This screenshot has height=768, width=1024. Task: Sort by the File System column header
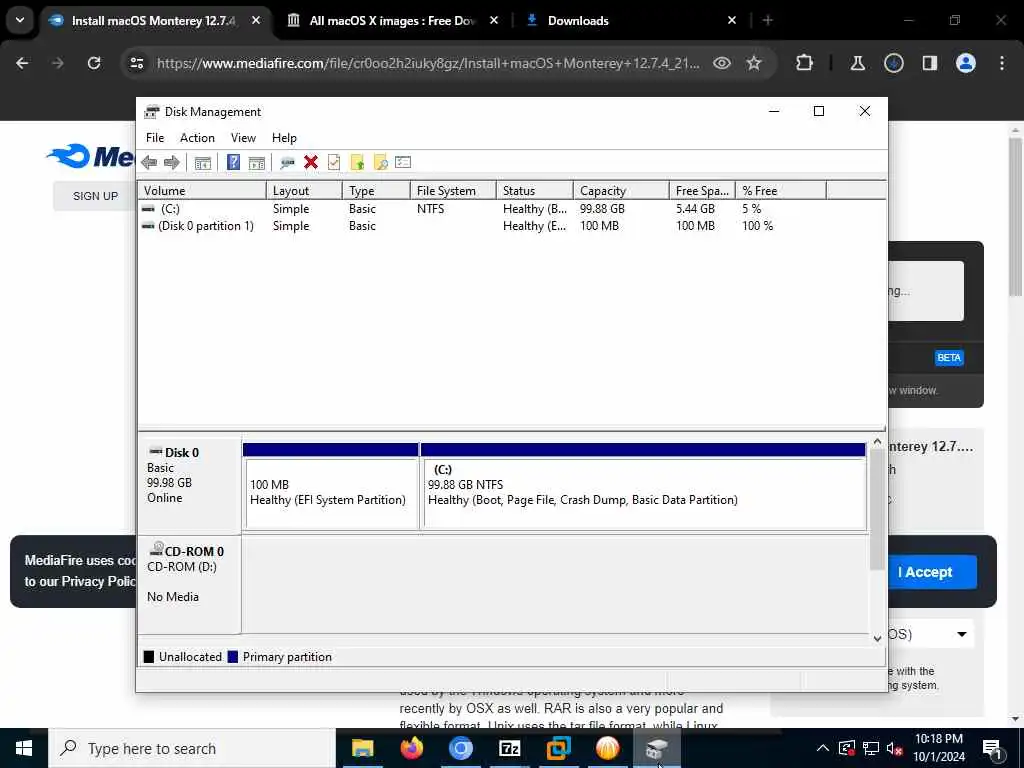coord(453,191)
